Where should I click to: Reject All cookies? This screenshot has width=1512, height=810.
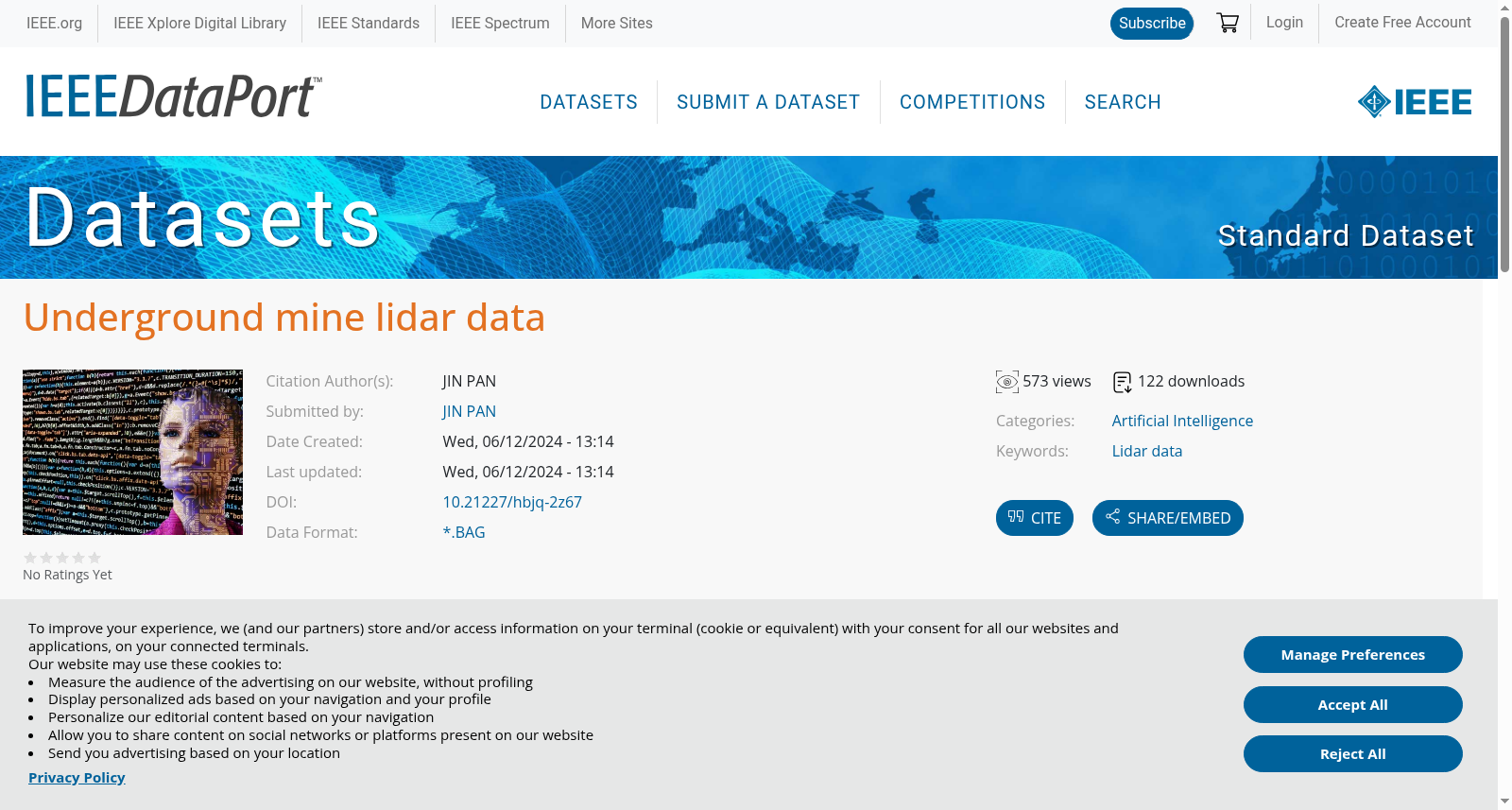[1353, 754]
